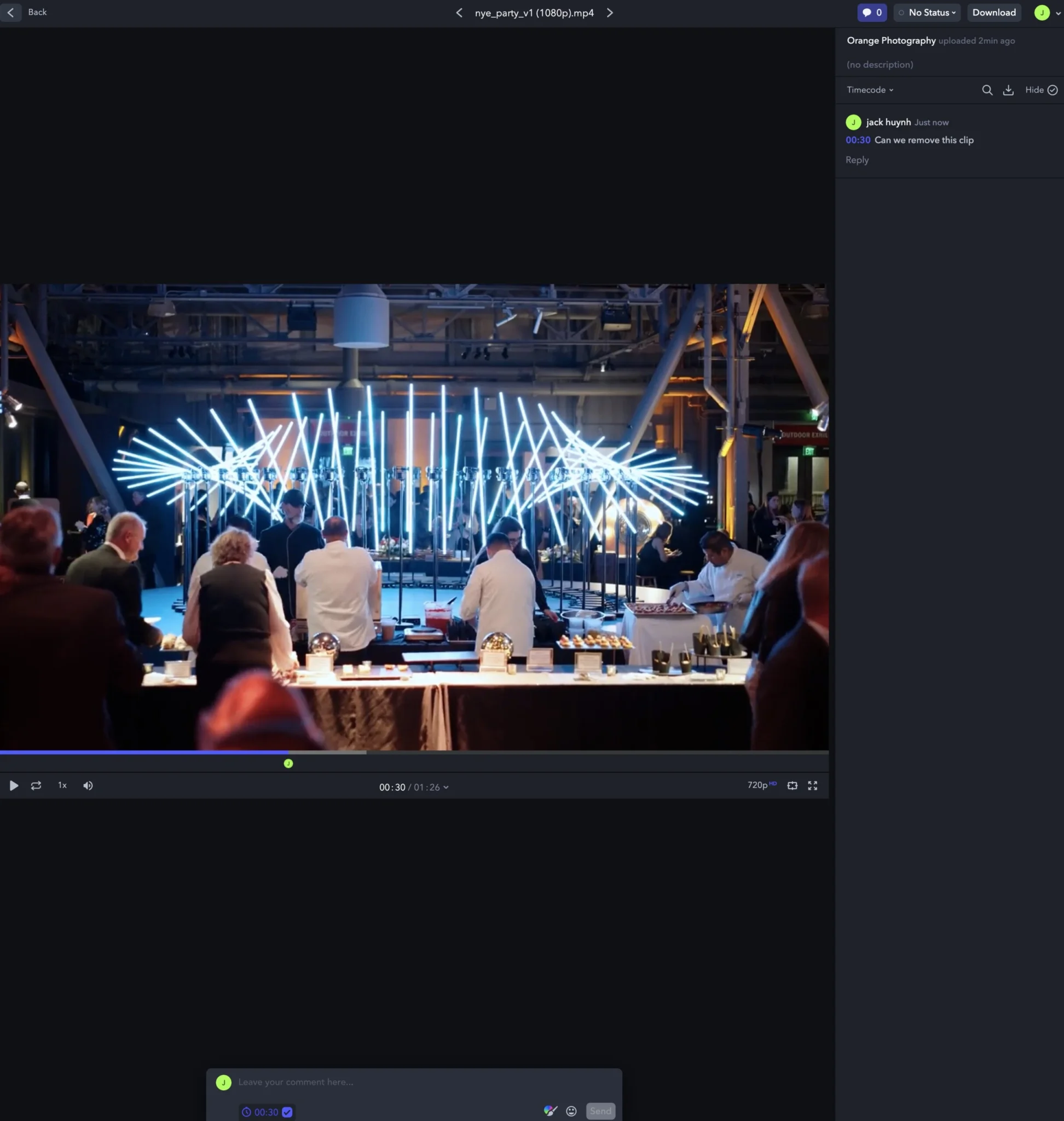Click the theater mode icon

coord(792,785)
